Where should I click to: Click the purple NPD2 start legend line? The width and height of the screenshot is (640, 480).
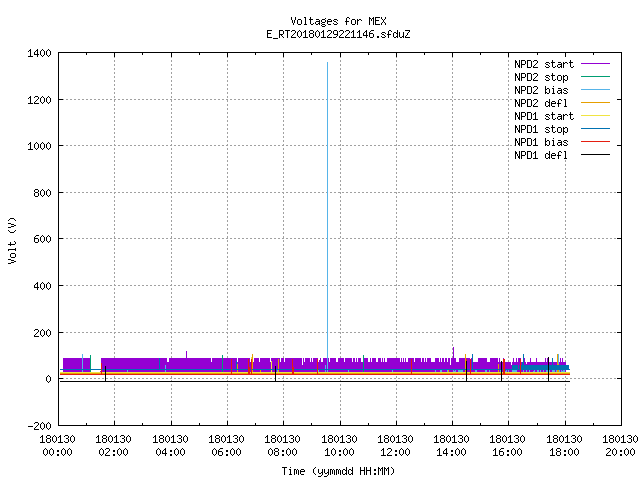click(x=596, y=64)
